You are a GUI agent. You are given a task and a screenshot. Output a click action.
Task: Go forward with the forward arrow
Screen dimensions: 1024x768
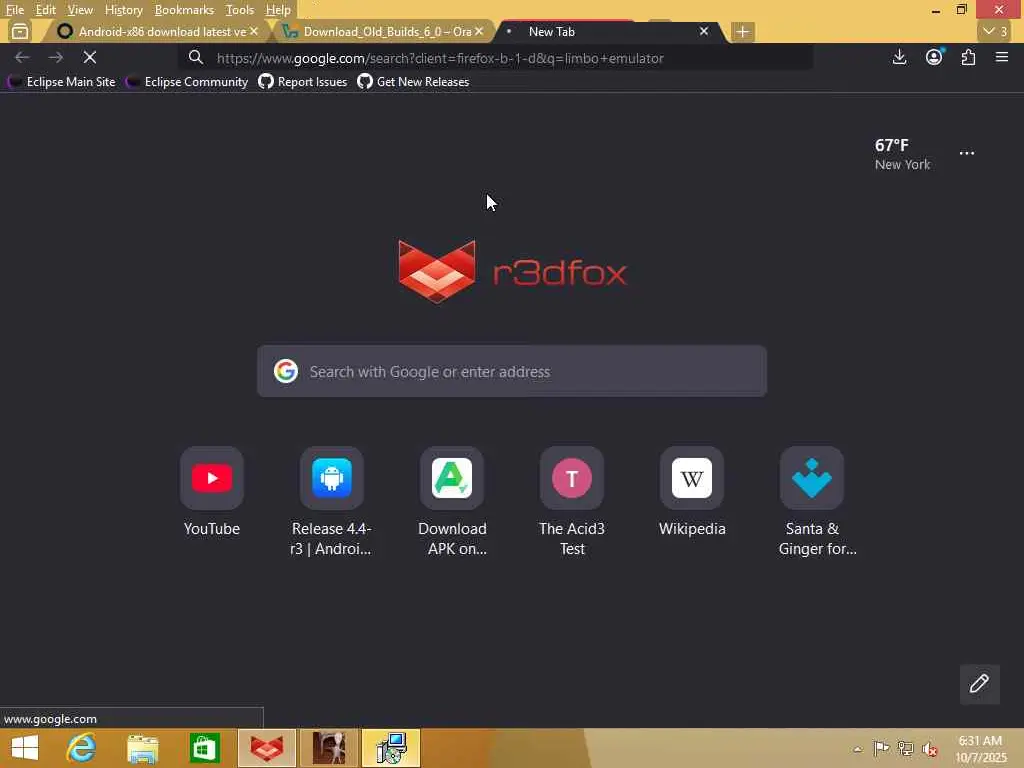pos(56,57)
